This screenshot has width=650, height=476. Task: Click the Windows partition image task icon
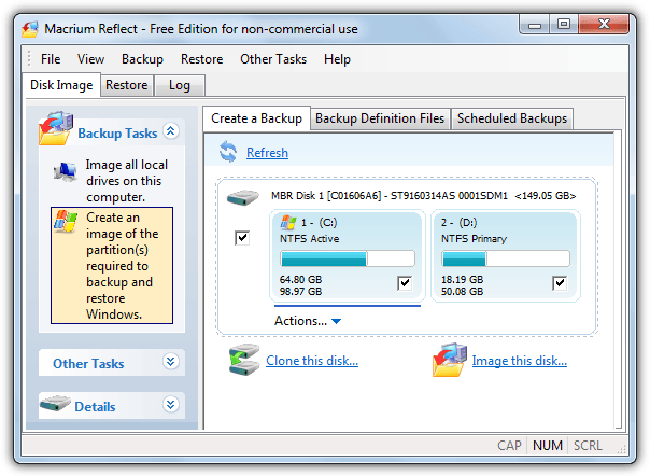coord(65,222)
